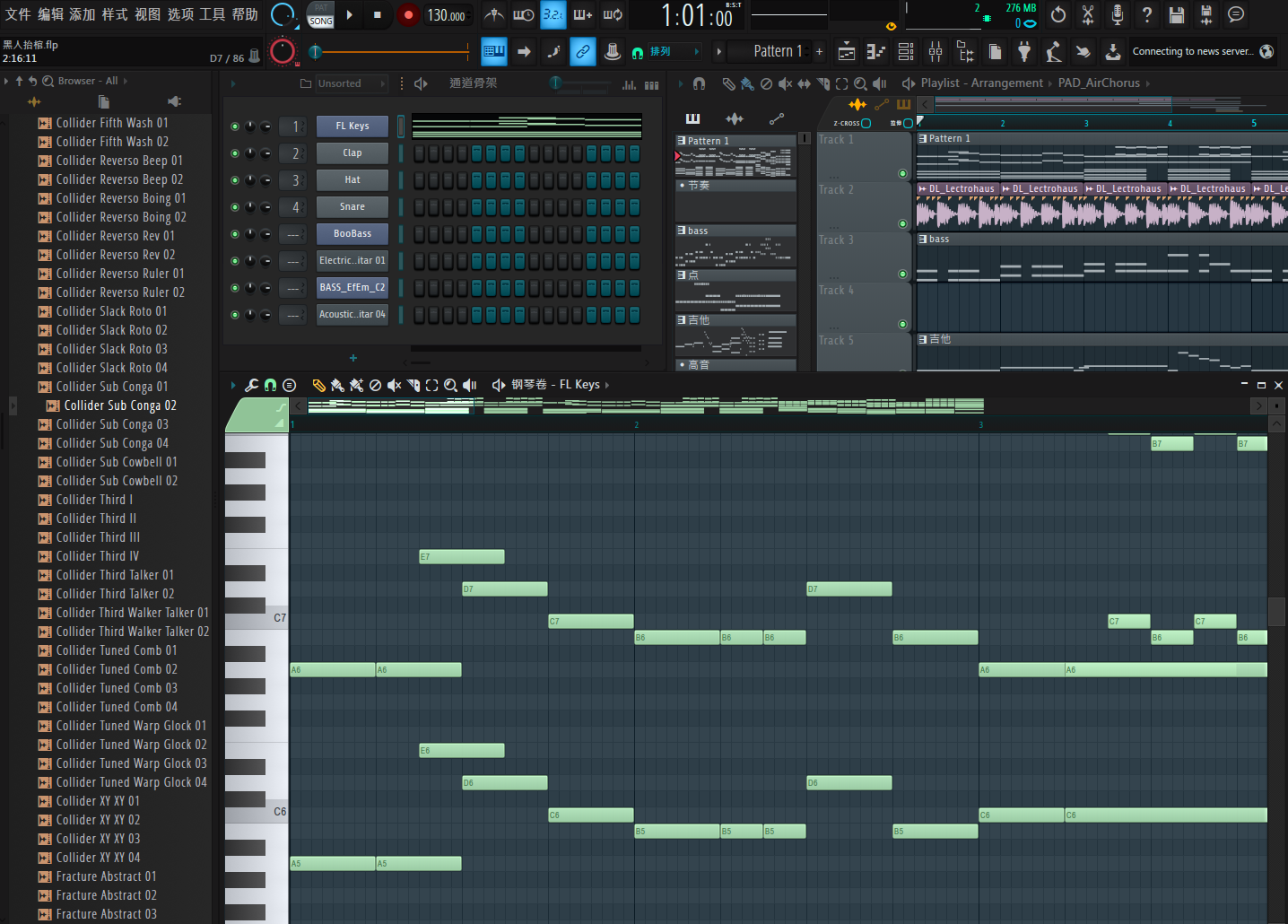Open the channel rack view icon
This screenshot has height=924, width=1288.
(x=906, y=51)
